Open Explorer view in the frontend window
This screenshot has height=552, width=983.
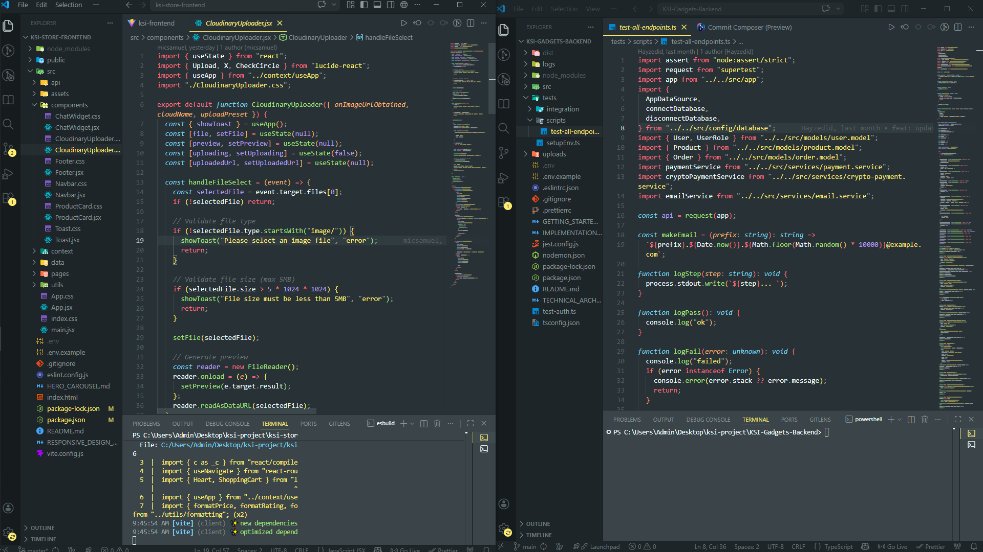click(x=9, y=26)
